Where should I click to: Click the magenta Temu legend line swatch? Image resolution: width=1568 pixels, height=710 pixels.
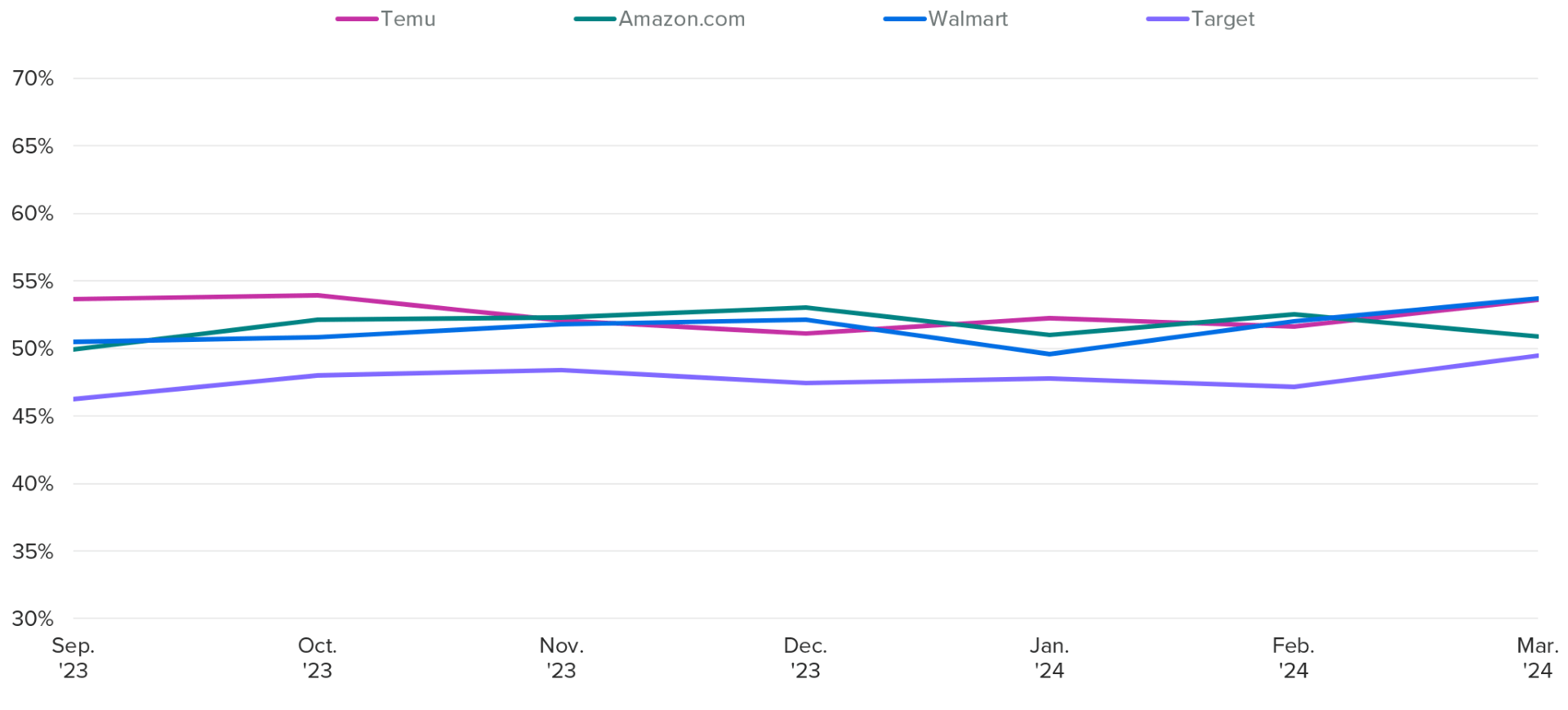(357, 19)
